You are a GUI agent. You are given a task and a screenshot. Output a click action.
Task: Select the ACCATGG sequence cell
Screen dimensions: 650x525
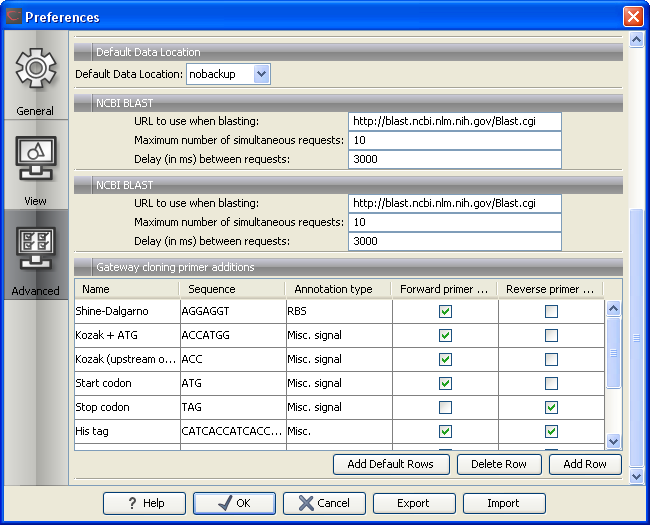(233, 335)
